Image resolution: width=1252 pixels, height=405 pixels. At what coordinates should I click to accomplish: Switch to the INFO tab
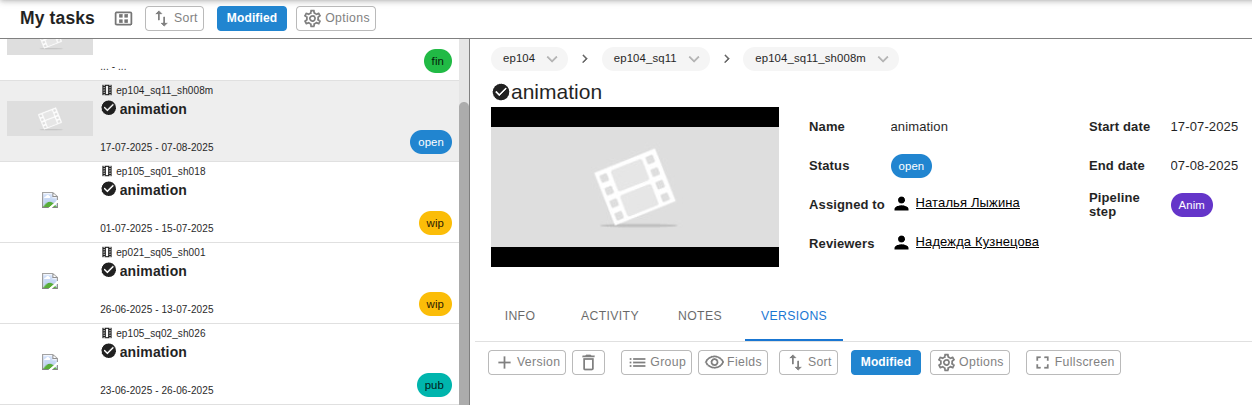520,315
